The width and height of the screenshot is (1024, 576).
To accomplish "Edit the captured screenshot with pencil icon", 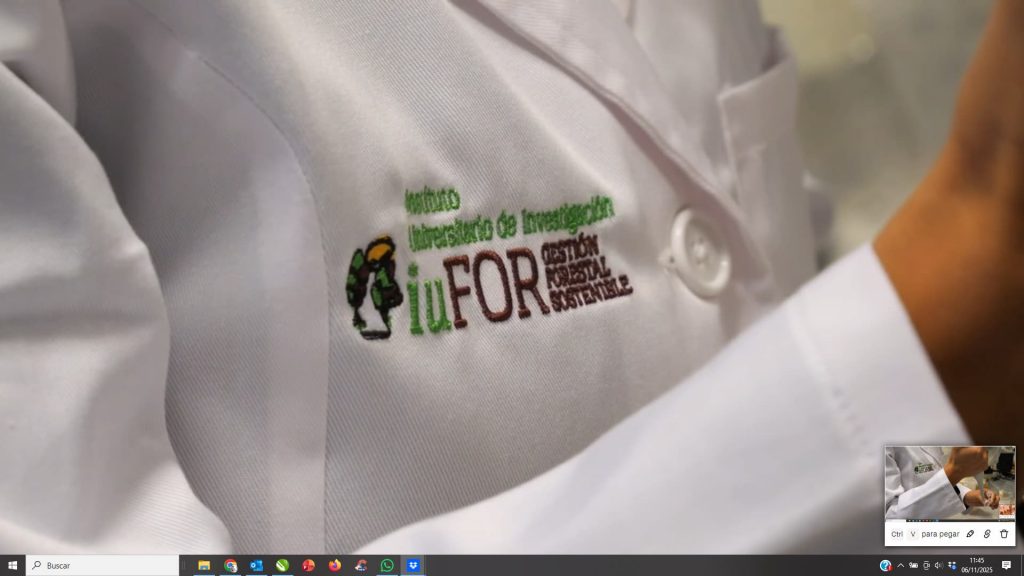I will pyautogui.click(x=970, y=534).
